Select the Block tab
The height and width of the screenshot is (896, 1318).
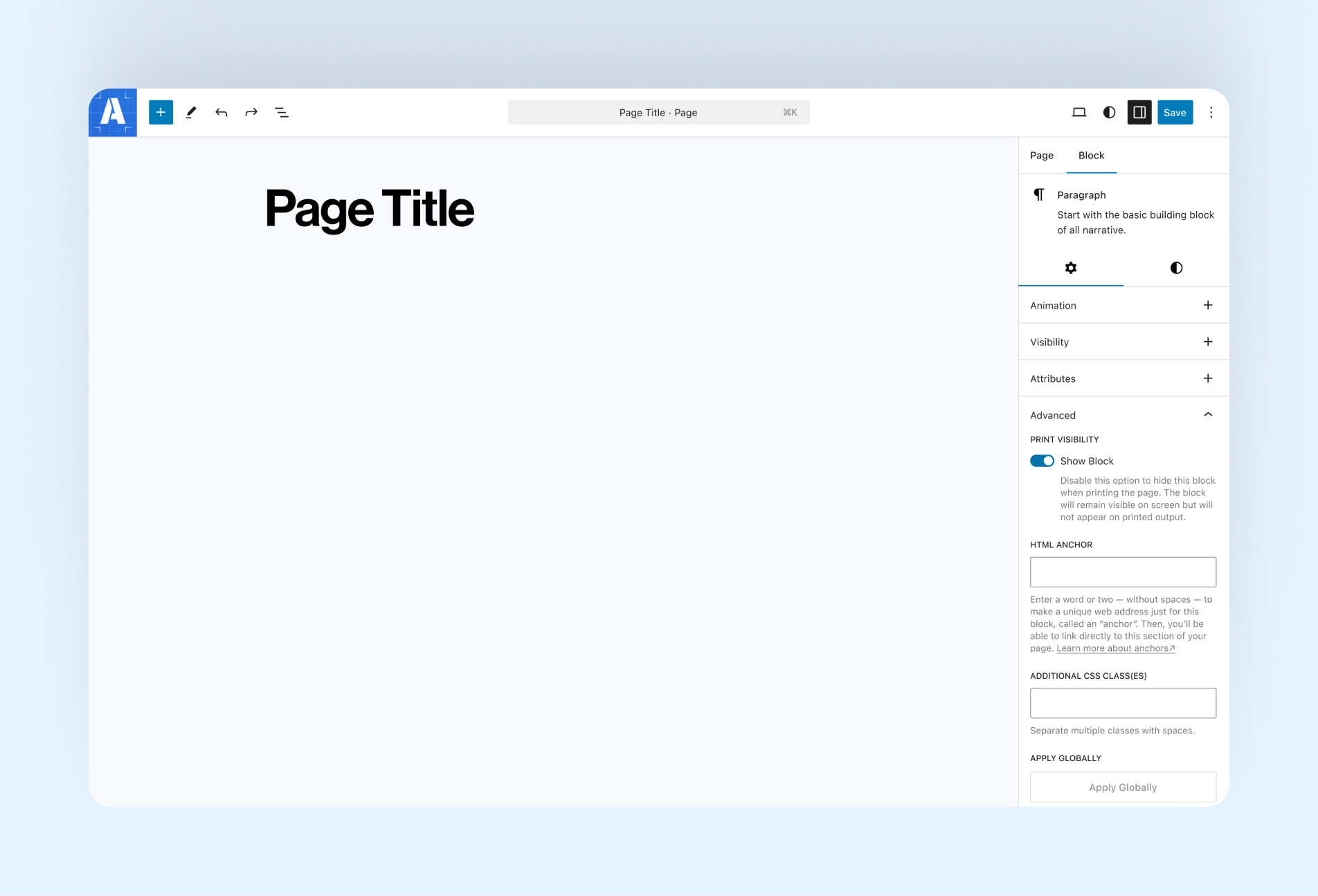click(x=1091, y=155)
